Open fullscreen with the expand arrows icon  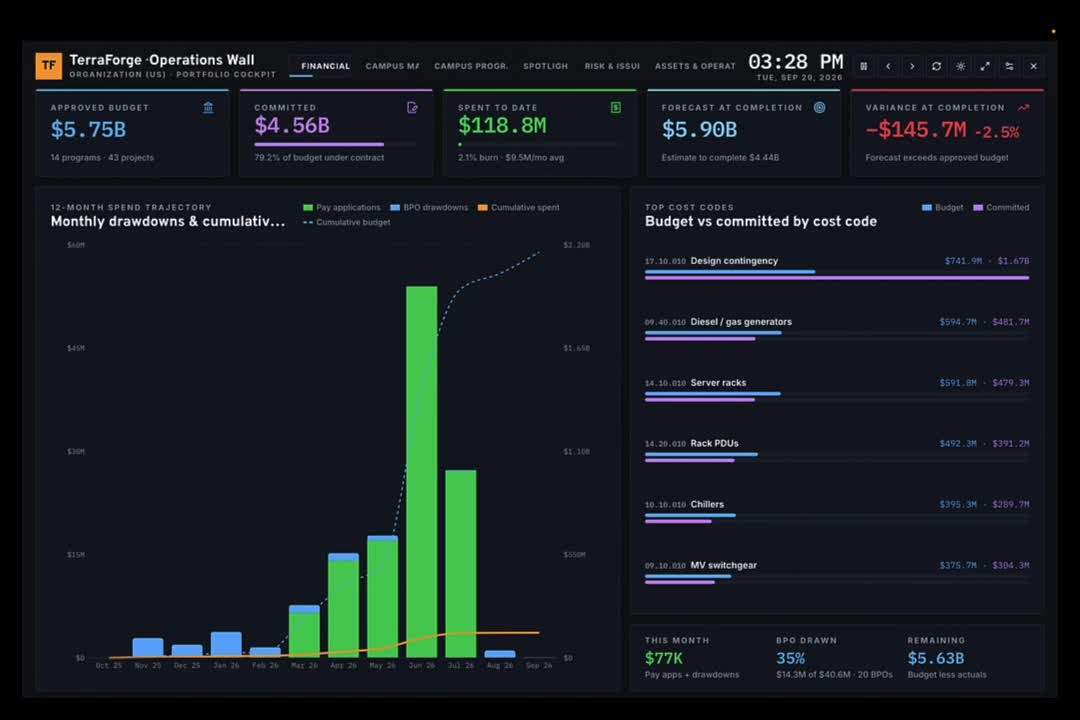tap(985, 66)
